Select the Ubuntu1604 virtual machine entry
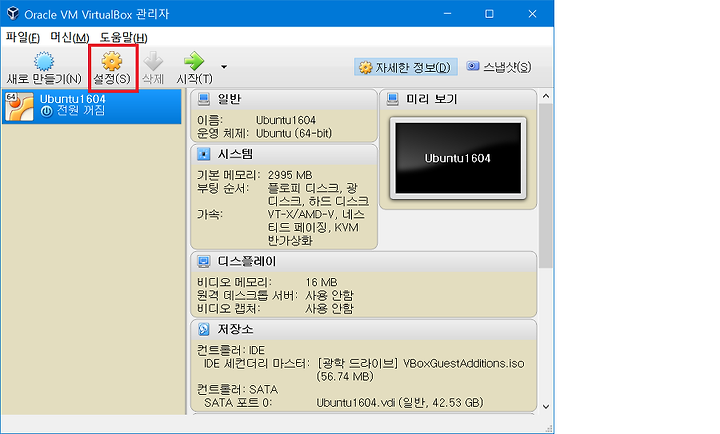 [x=91, y=107]
